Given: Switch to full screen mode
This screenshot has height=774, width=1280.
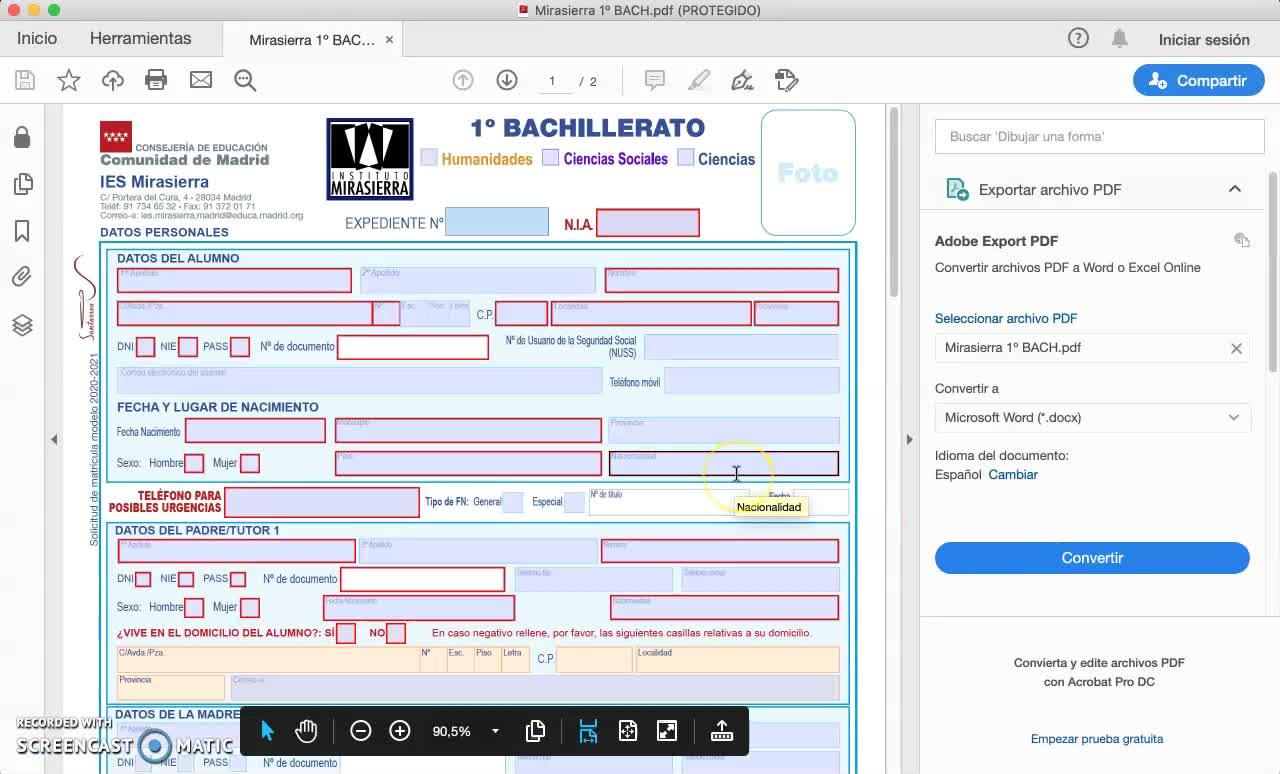Looking at the screenshot, I should point(667,731).
